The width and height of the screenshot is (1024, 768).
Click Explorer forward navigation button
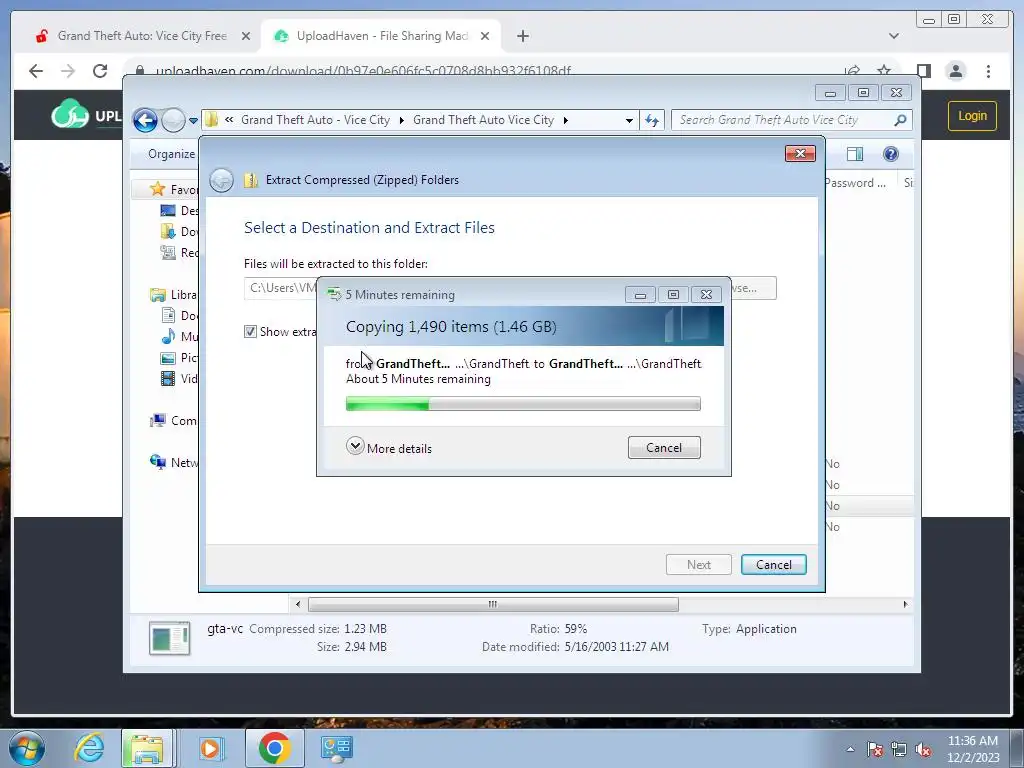[x=173, y=120]
